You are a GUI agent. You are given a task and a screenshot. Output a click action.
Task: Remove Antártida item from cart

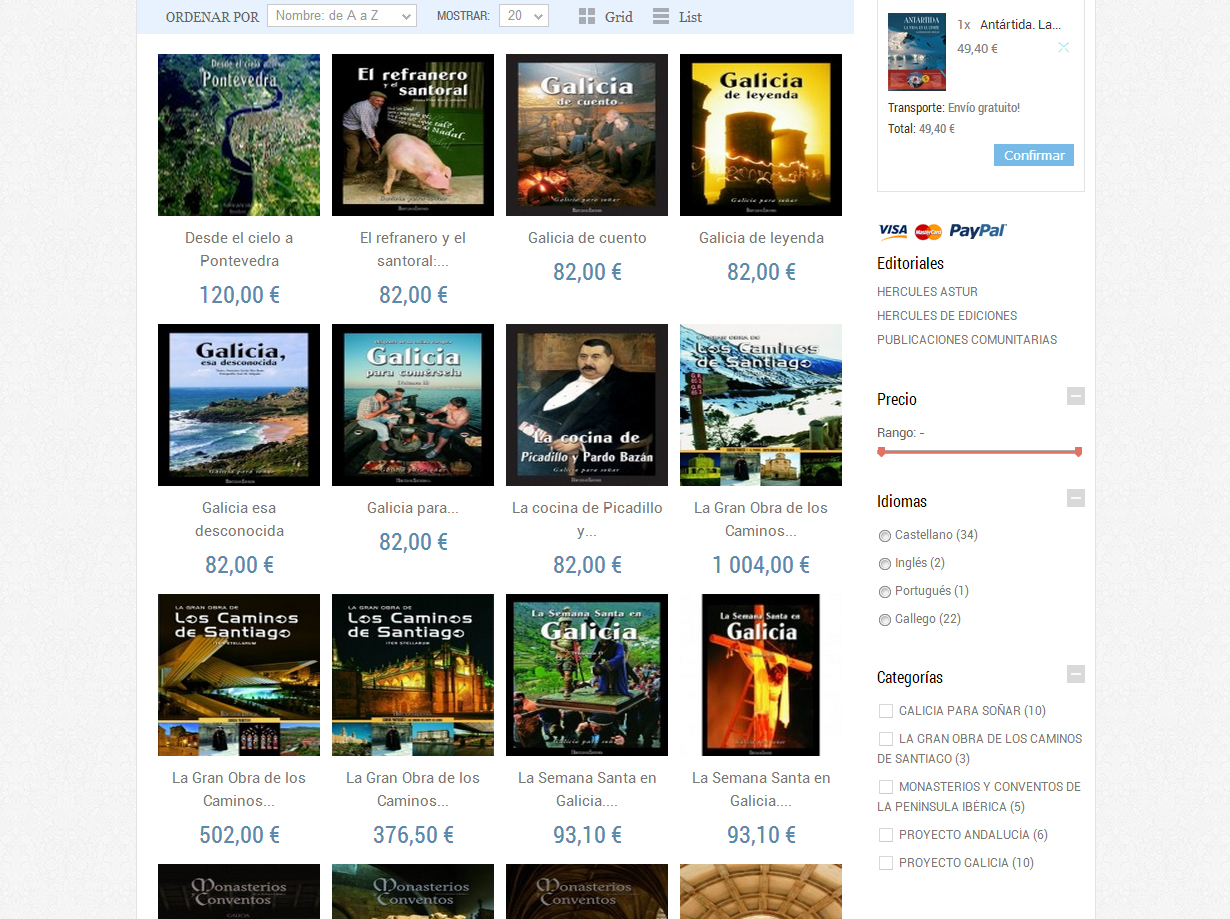coord(1063,47)
